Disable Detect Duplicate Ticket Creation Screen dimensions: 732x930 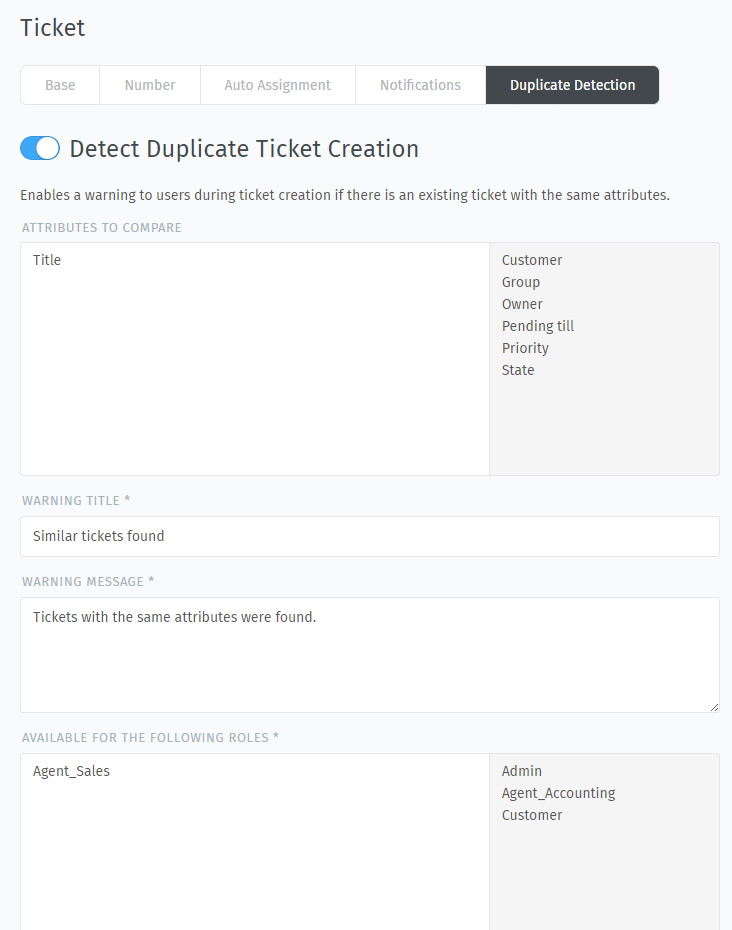[39, 148]
